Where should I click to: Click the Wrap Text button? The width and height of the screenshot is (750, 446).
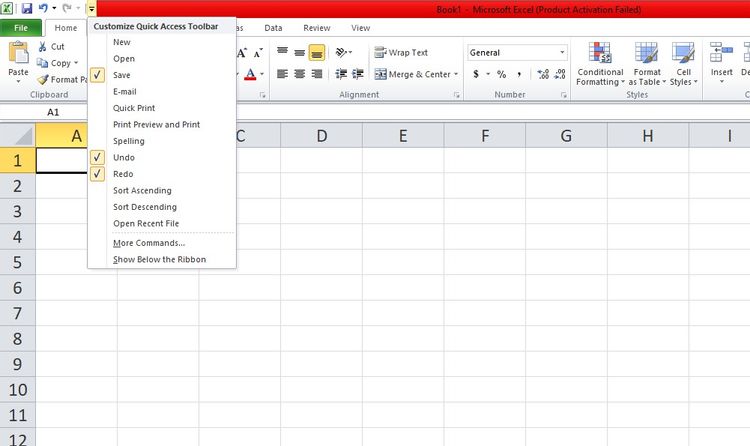(x=401, y=52)
